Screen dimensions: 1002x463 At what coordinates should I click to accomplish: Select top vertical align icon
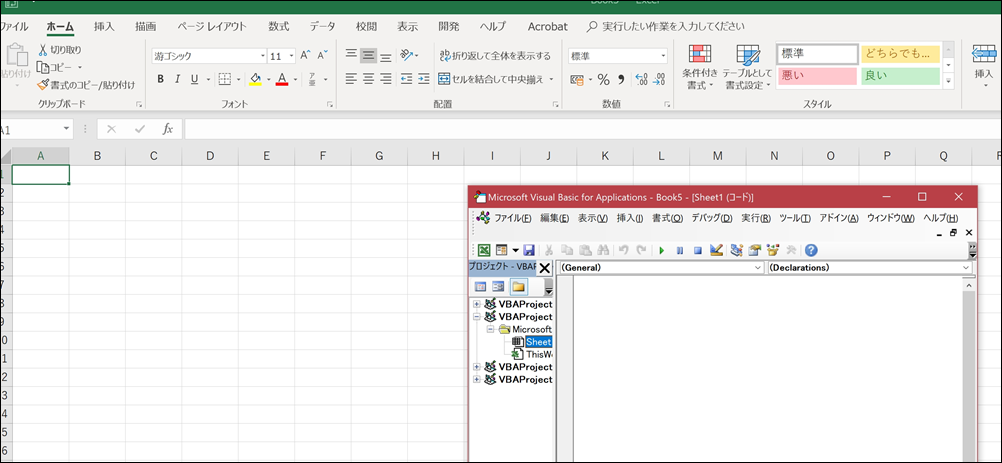tap(351, 56)
